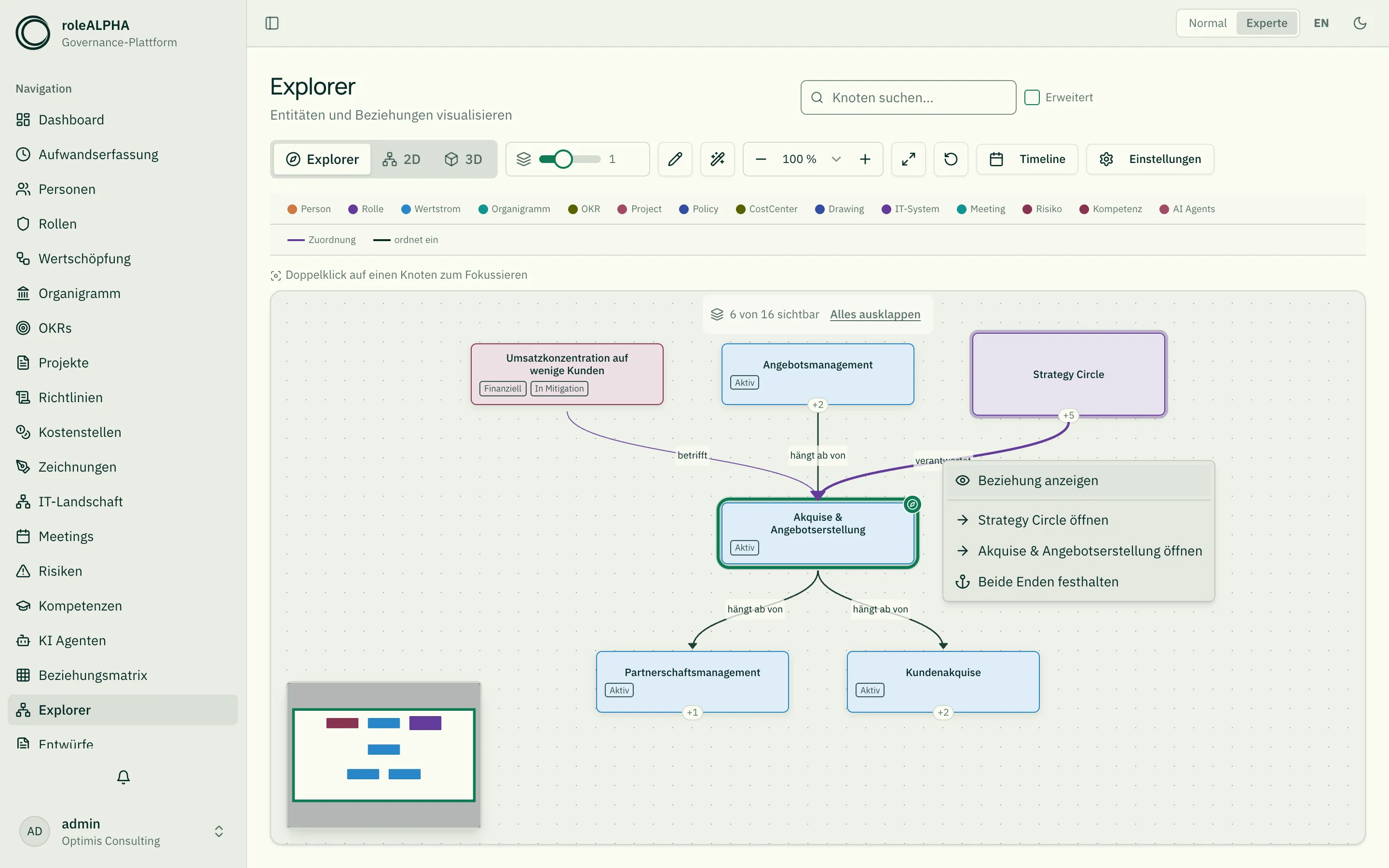The height and width of the screenshot is (868, 1389).
Task: Expand +5 hidden nodes on Strategy Circle
Action: (1068, 415)
